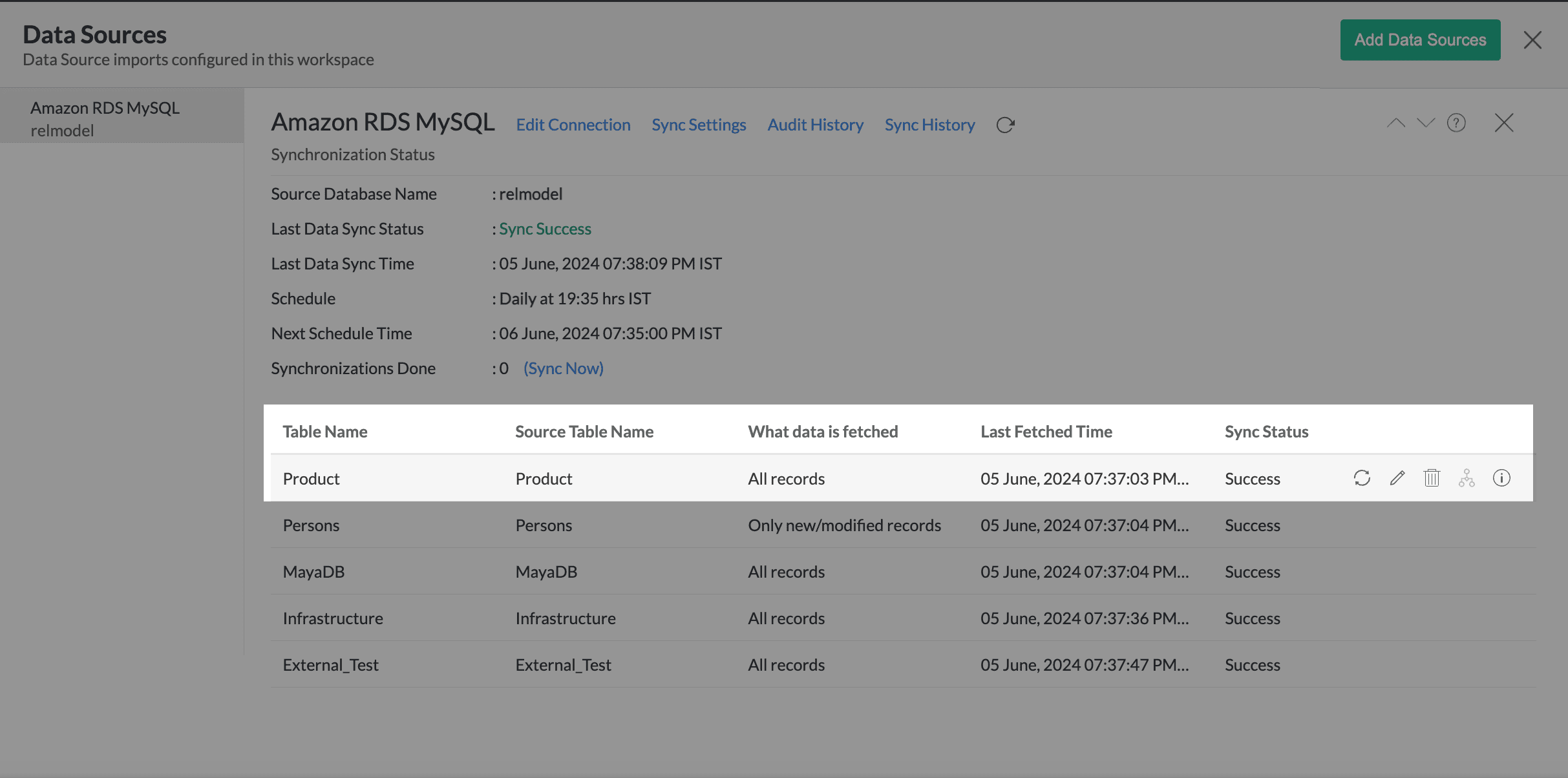Click Success status in the MayaDB row
Image resolution: width=1568 pixels, height=778 pixels.
(1252, 572)
